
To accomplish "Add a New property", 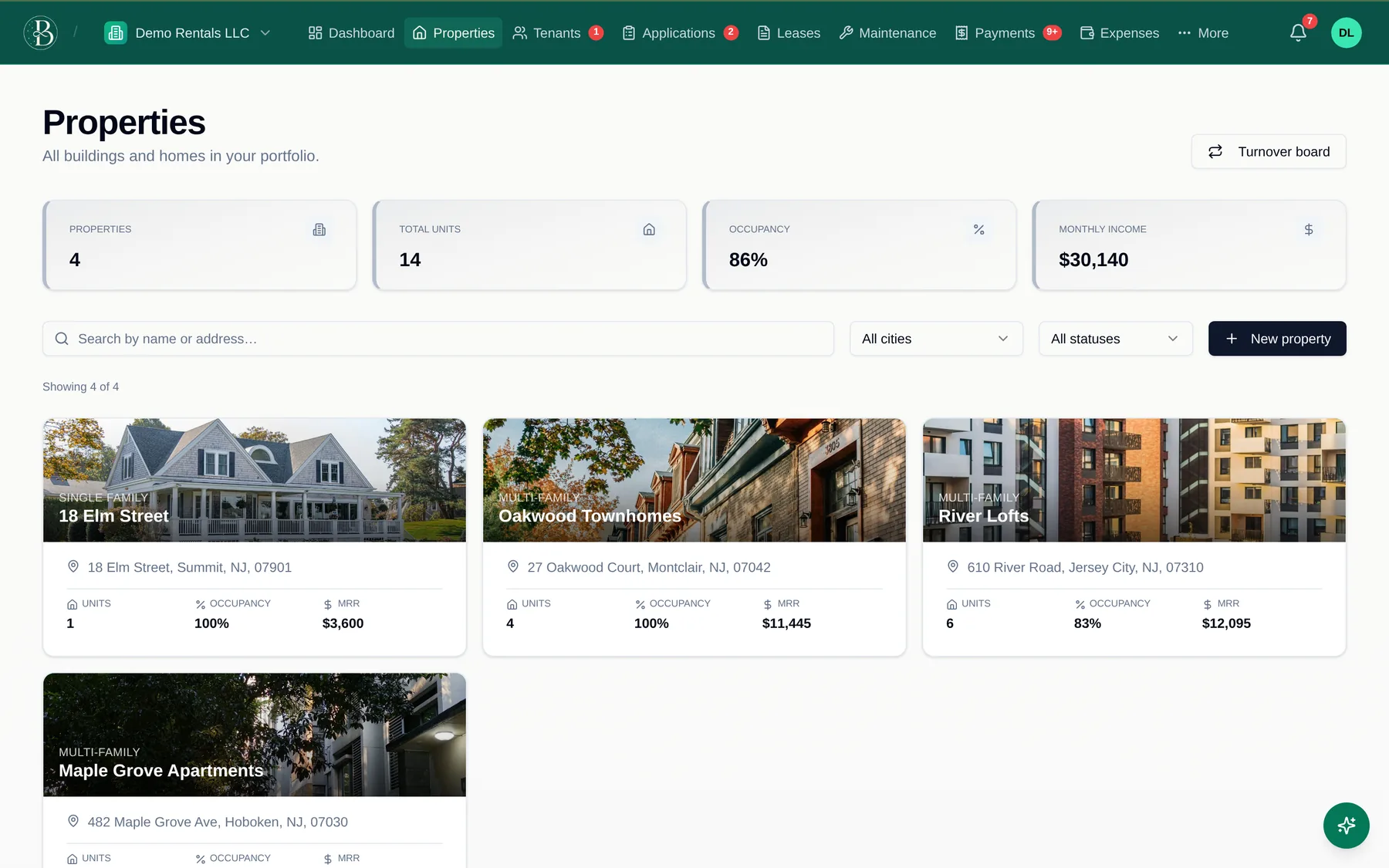I will point(1277,339).
